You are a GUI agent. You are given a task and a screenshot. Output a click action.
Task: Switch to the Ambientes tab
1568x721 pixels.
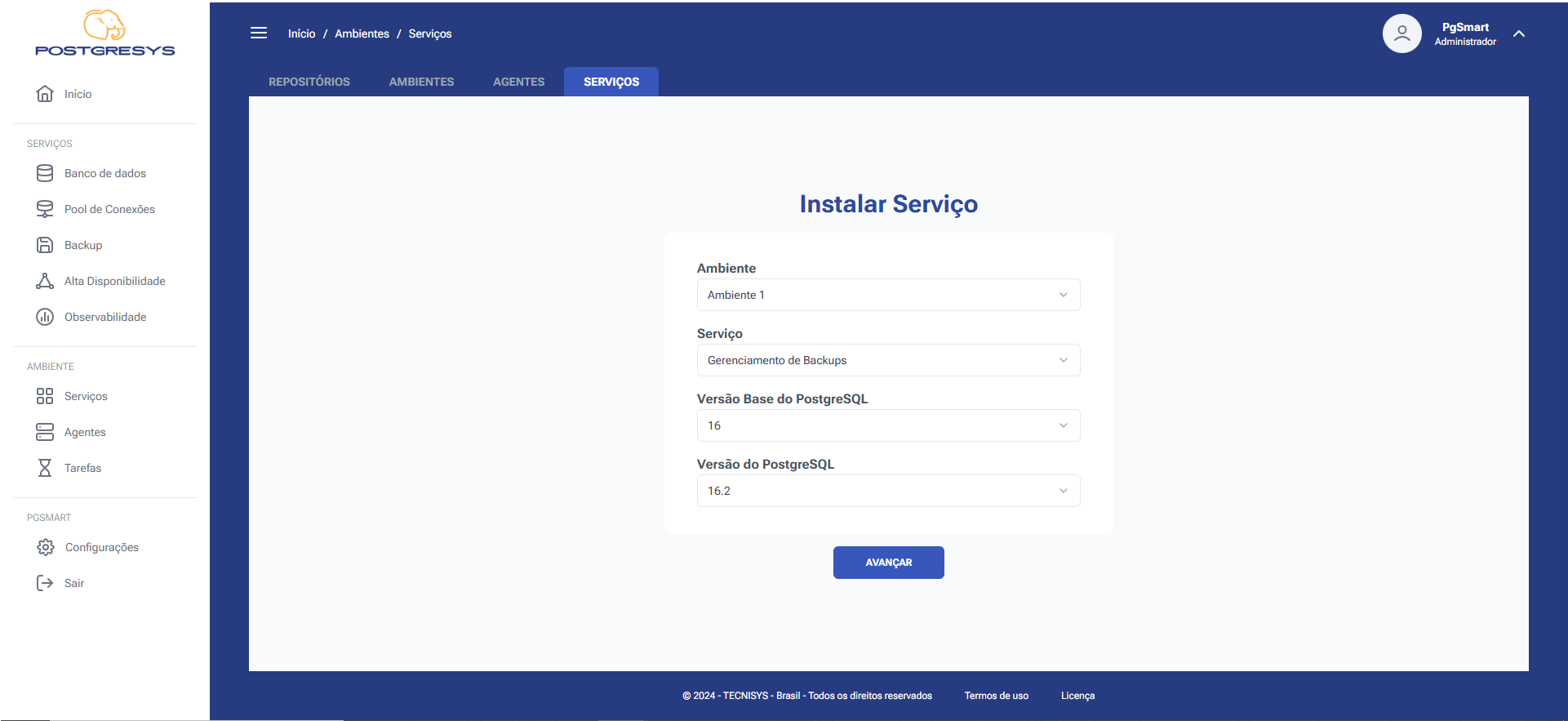(421, 82)
